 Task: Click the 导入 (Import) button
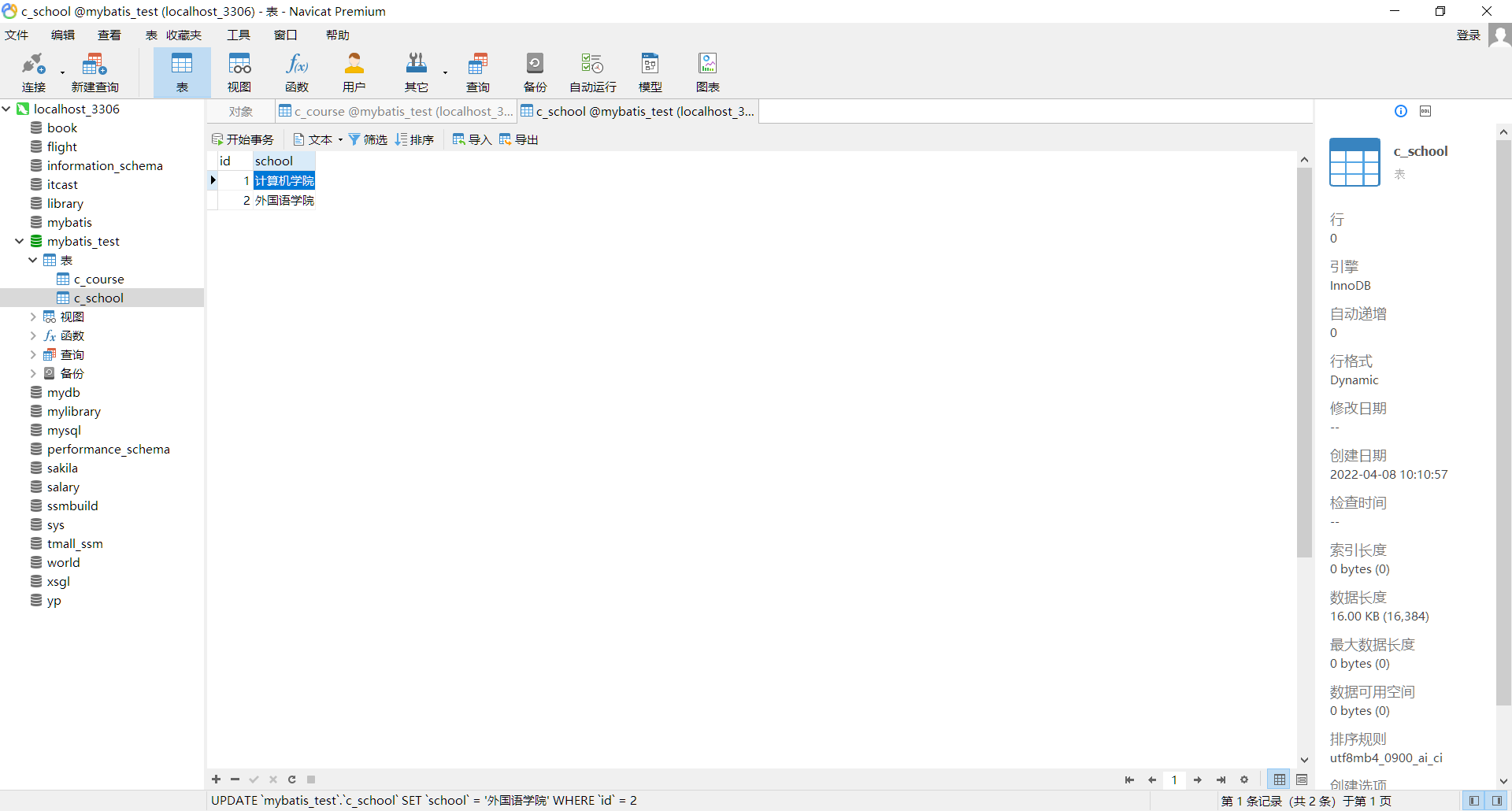(x=472, y=140)
